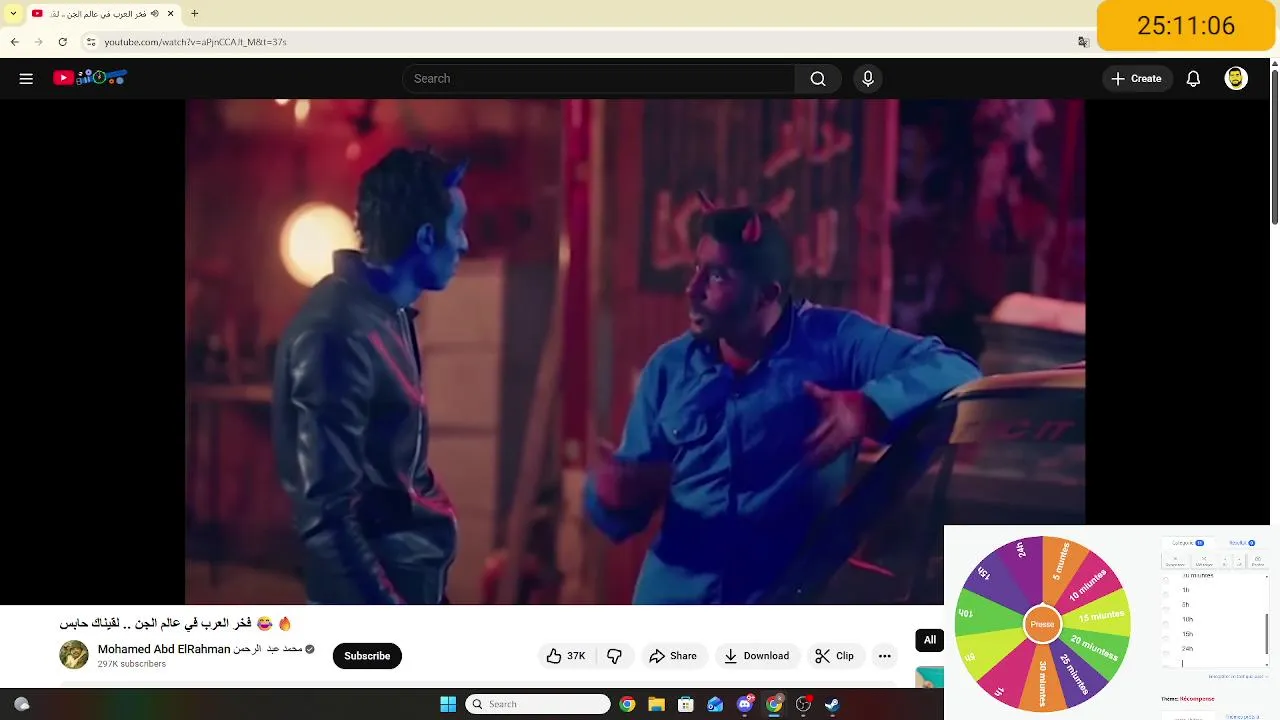Screen dimensions: 1280x720
Task: Share the video
Action: pos(673,656)
